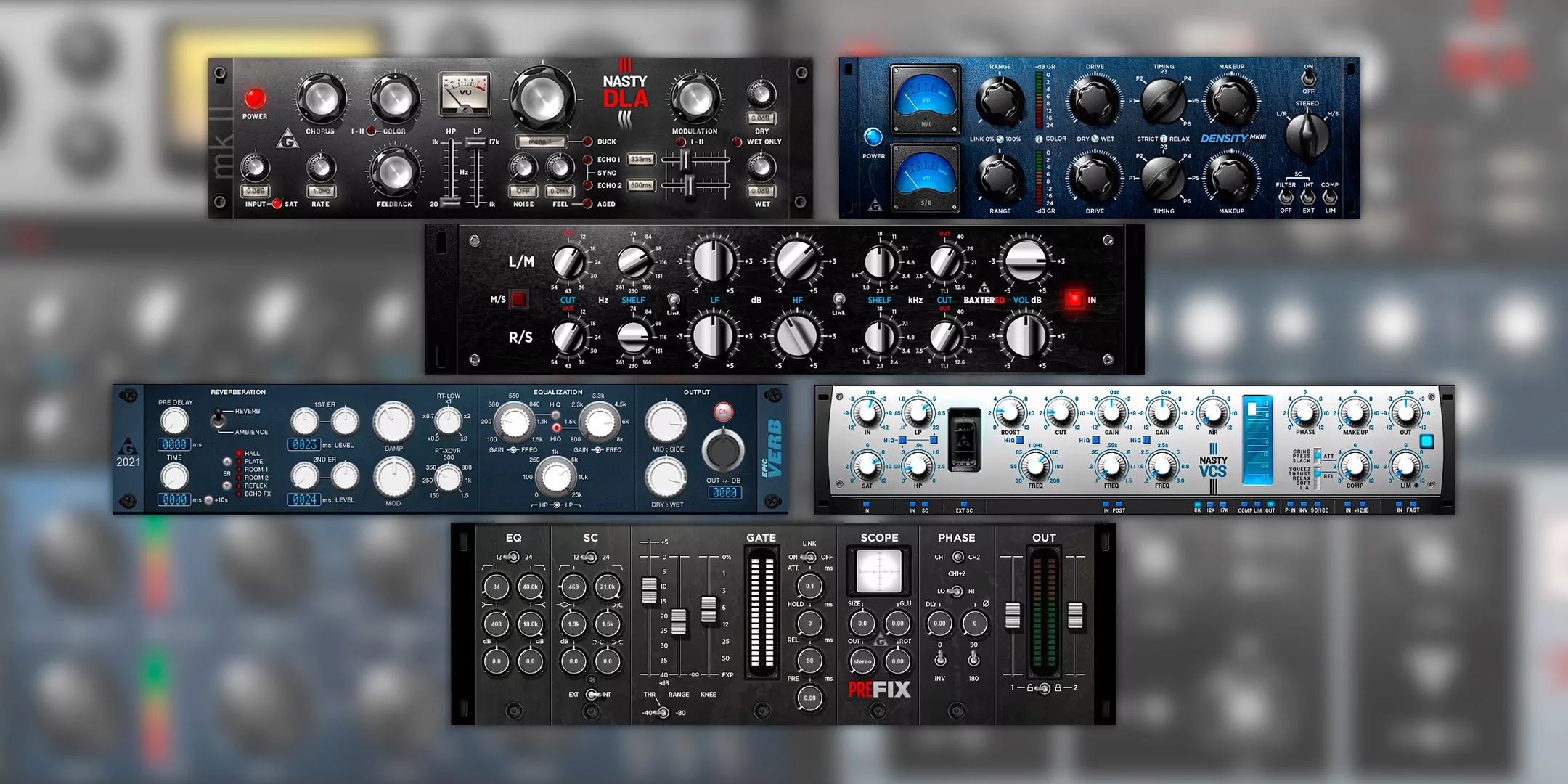Select the EQ section header in preFIX
Viewport: 1568px width, 784px height.
tap(513, 537)
